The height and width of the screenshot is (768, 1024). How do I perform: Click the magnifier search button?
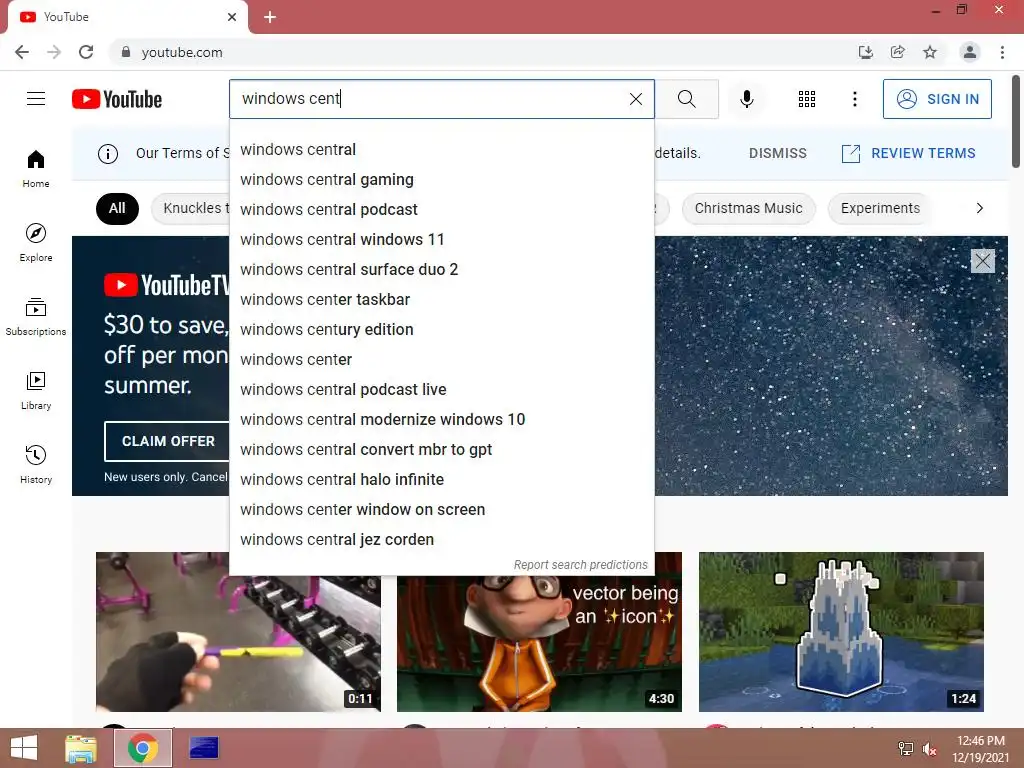[x=686, y=99]
